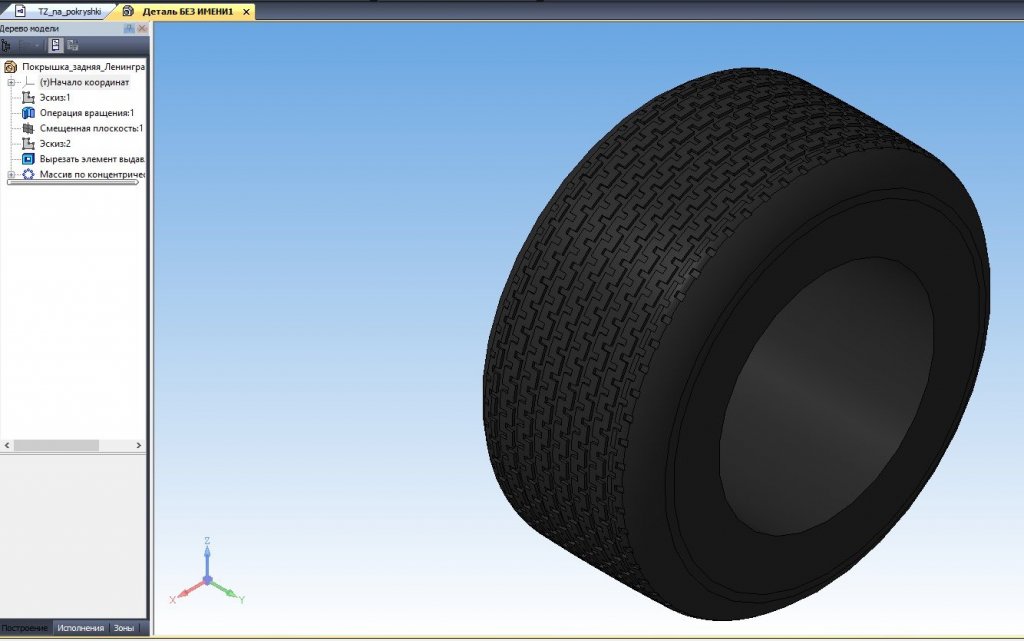Open the Зоны tab
Screen dimensions: 1024x641
click(x=124, y=628)
